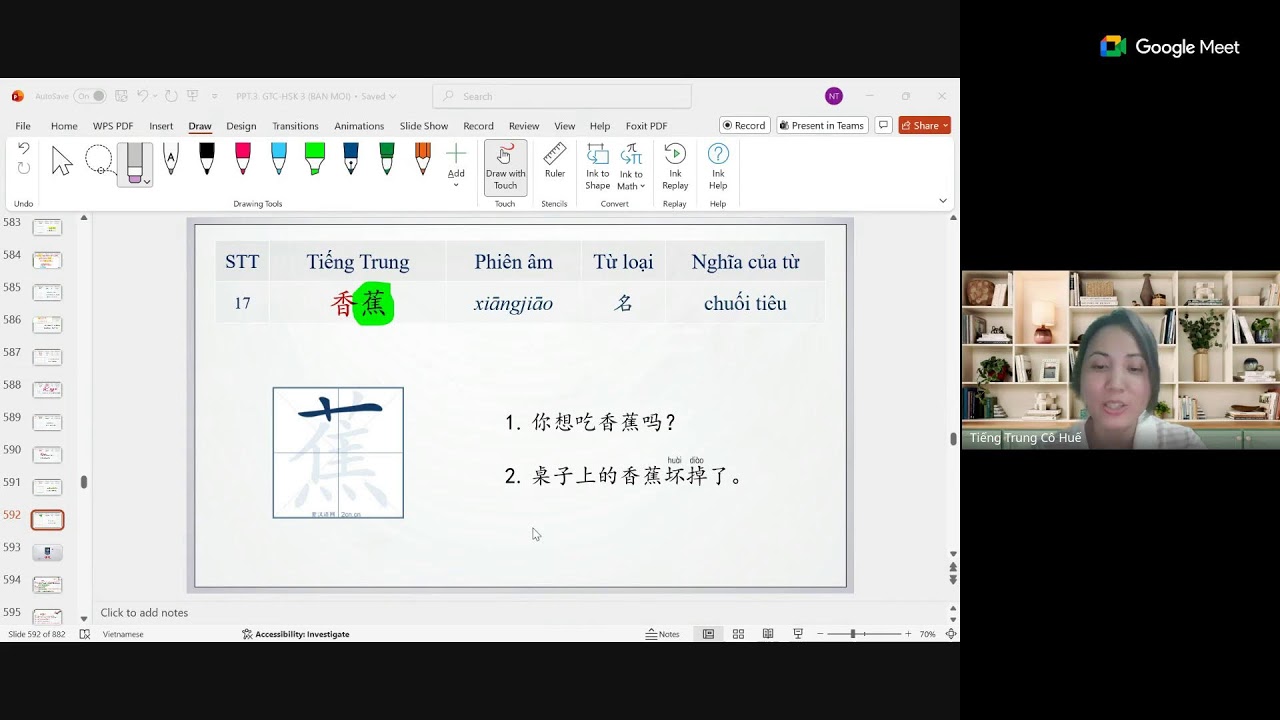Click Ink to Shape
Screen dimensions: 1280x720
coord(598,167)
